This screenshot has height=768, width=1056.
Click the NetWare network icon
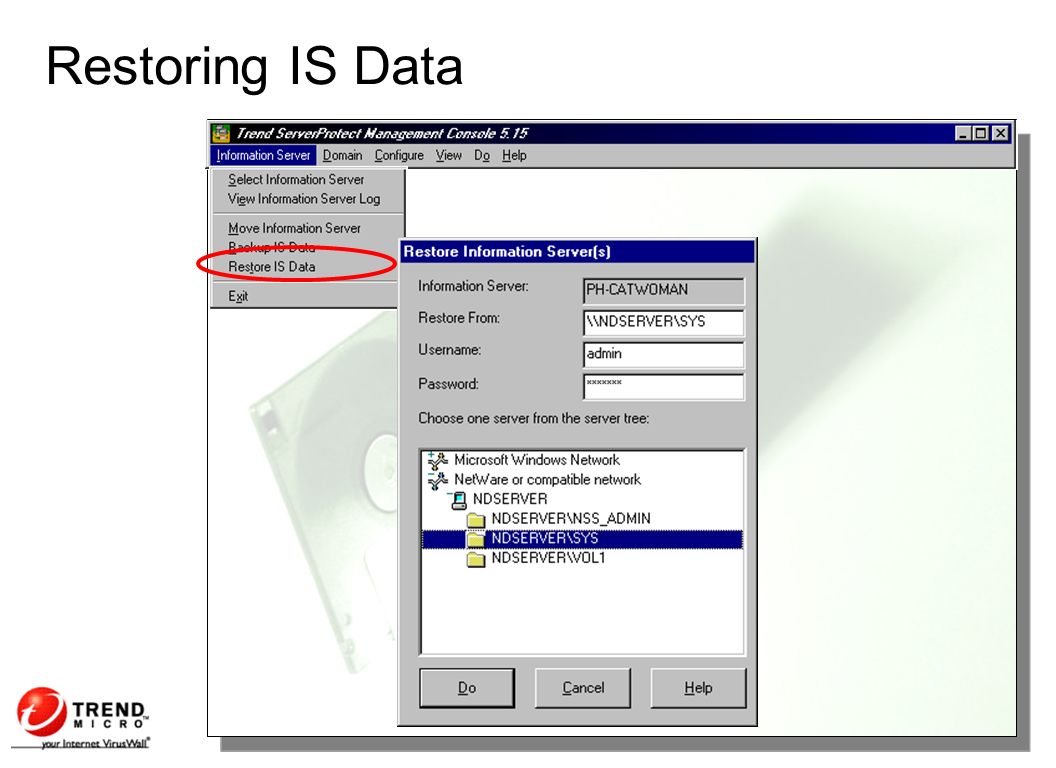pos(438,480)
